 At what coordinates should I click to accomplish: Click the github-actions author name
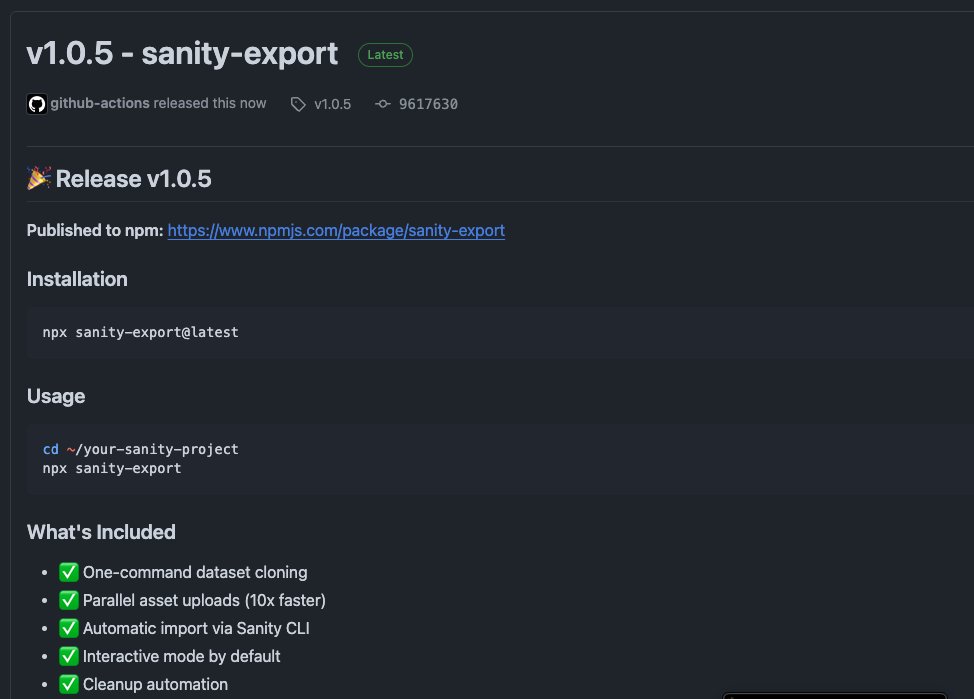coord(100,103)
